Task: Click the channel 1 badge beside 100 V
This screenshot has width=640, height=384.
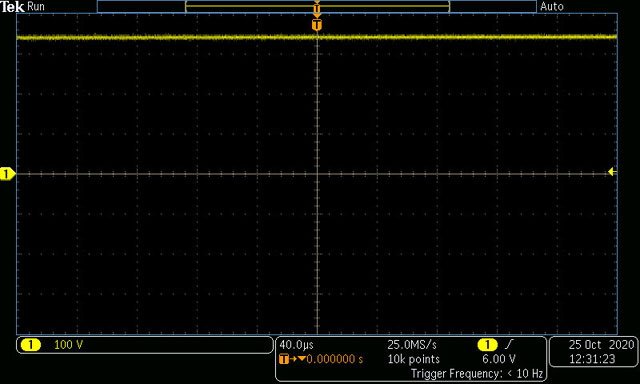Action: click(x=31, y=345)
